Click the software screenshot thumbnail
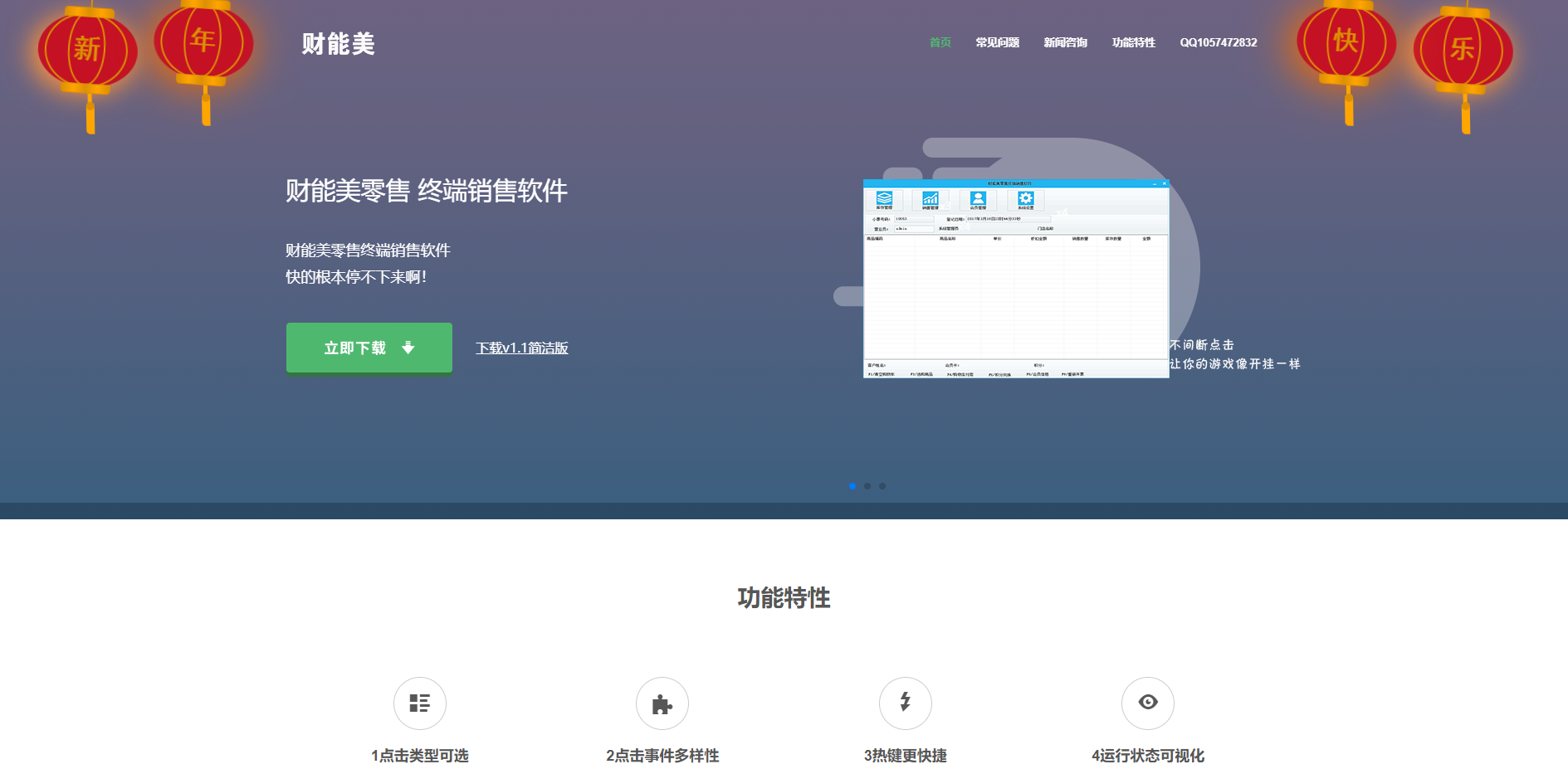The width and height of the screenshot is (1568, 769). [x=1016, y=279]
